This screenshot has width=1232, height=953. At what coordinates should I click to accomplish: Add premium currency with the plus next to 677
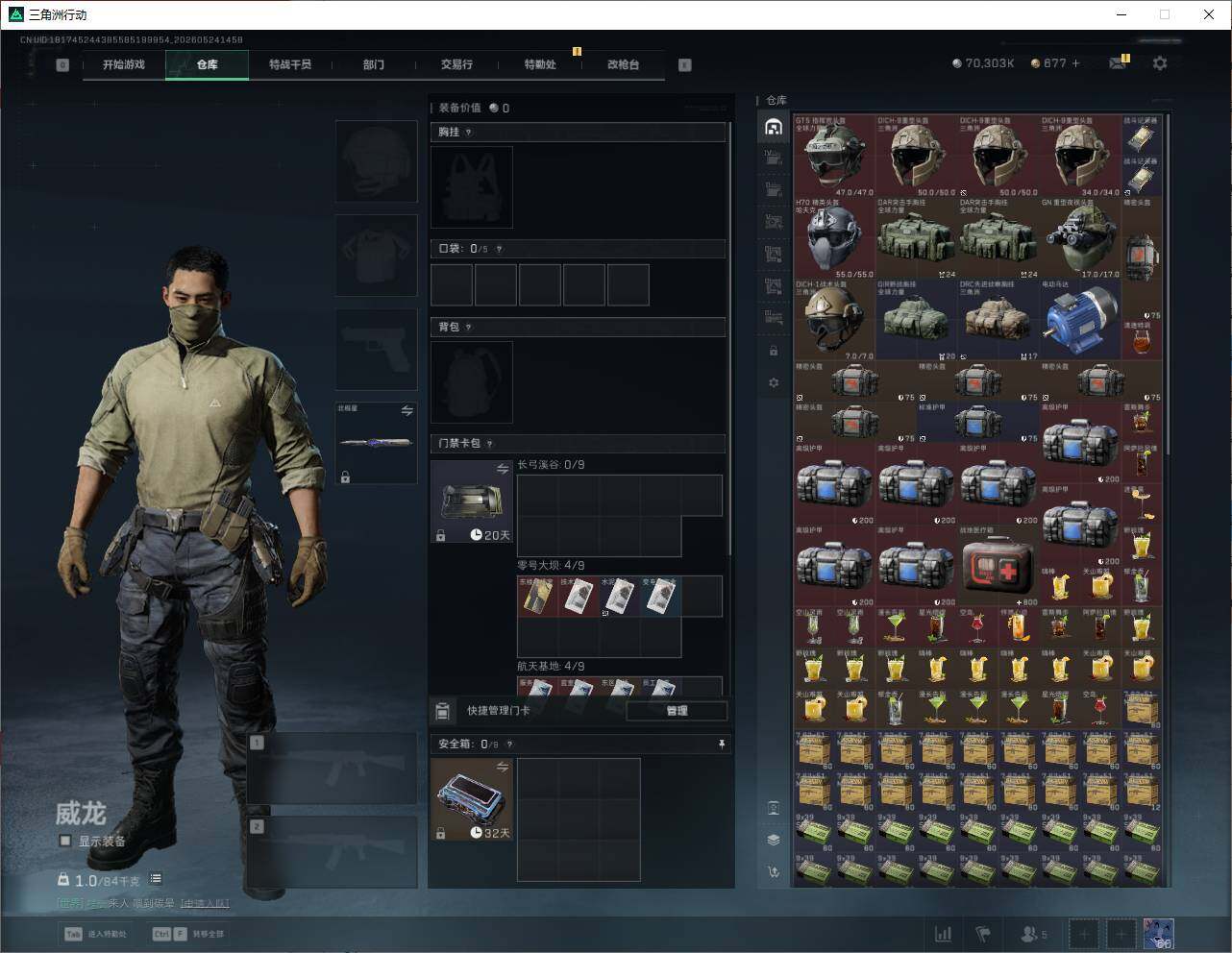1075,63
